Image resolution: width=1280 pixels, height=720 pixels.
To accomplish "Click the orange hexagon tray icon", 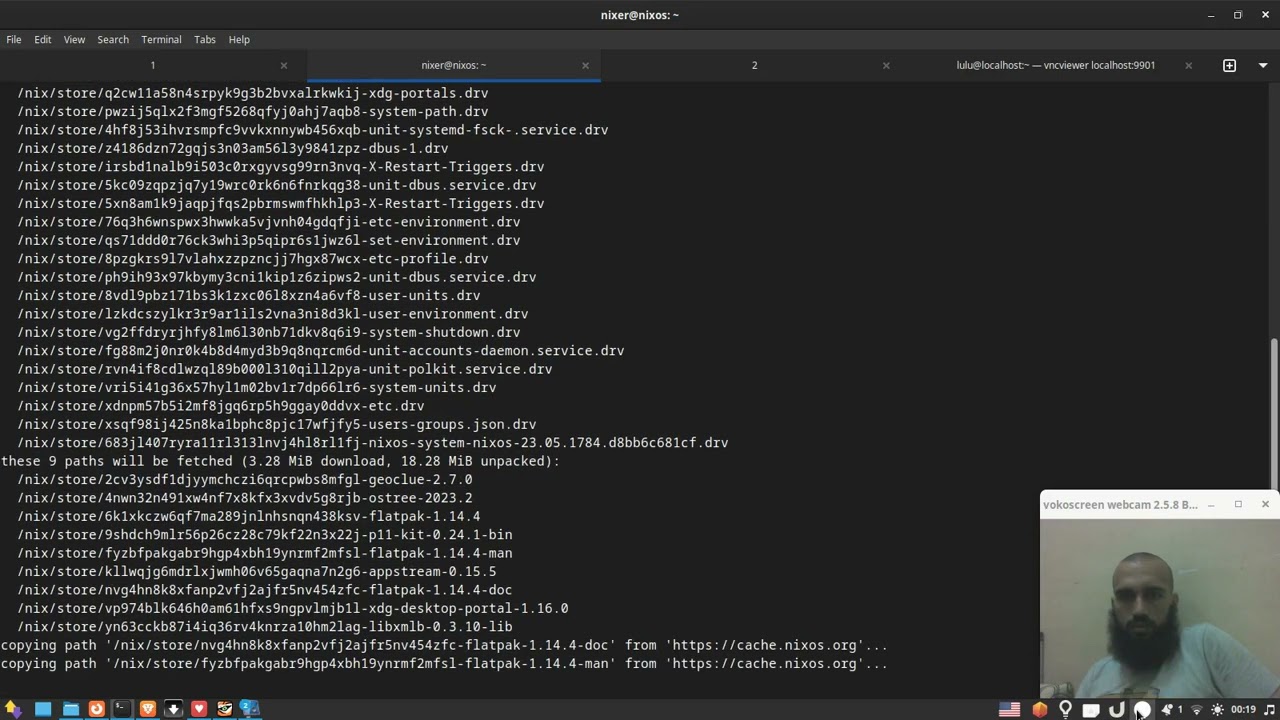I will click(x=1040, y=710).
